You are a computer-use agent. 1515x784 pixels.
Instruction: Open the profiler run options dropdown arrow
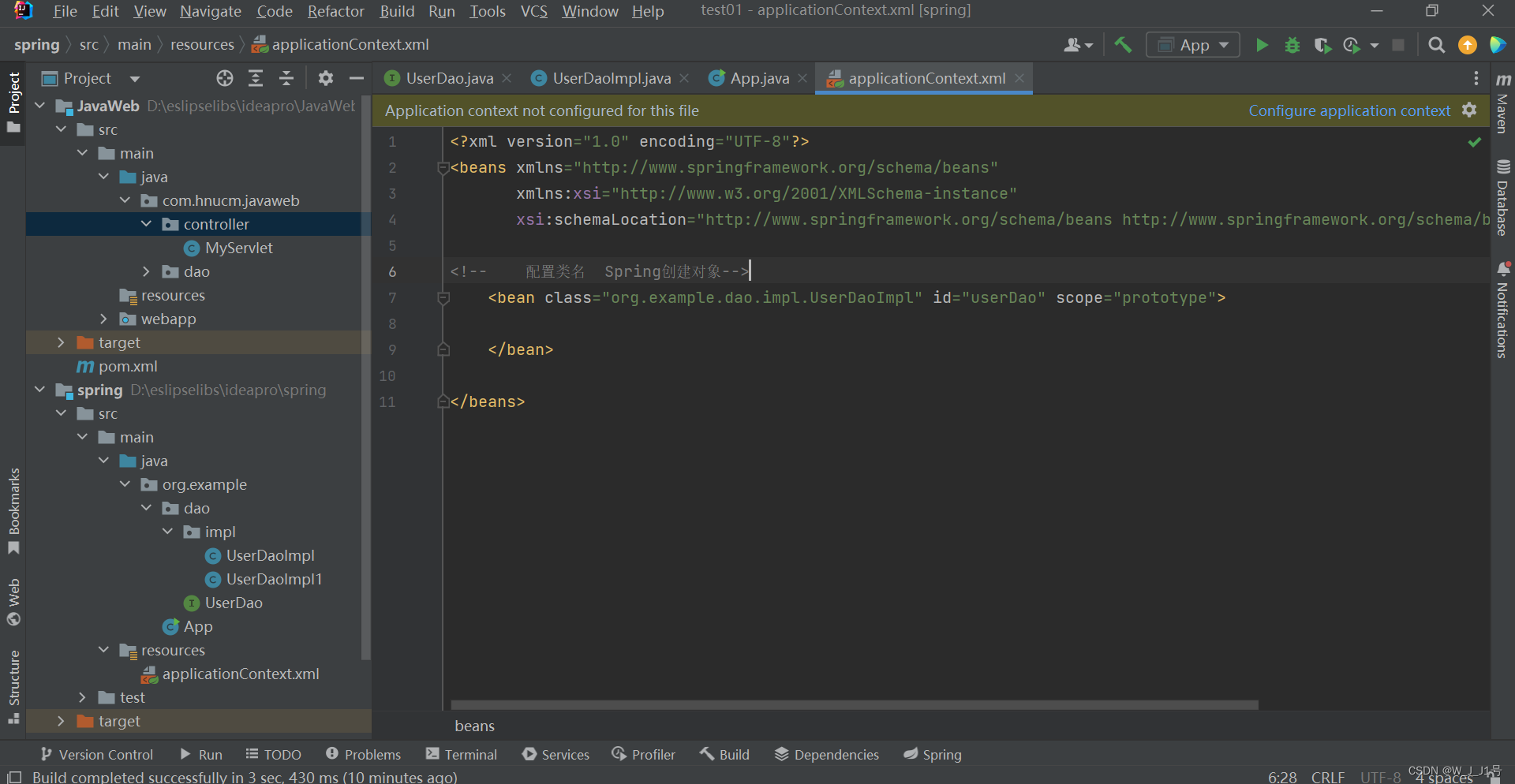pyautogui.click(x=1375, y=45)
